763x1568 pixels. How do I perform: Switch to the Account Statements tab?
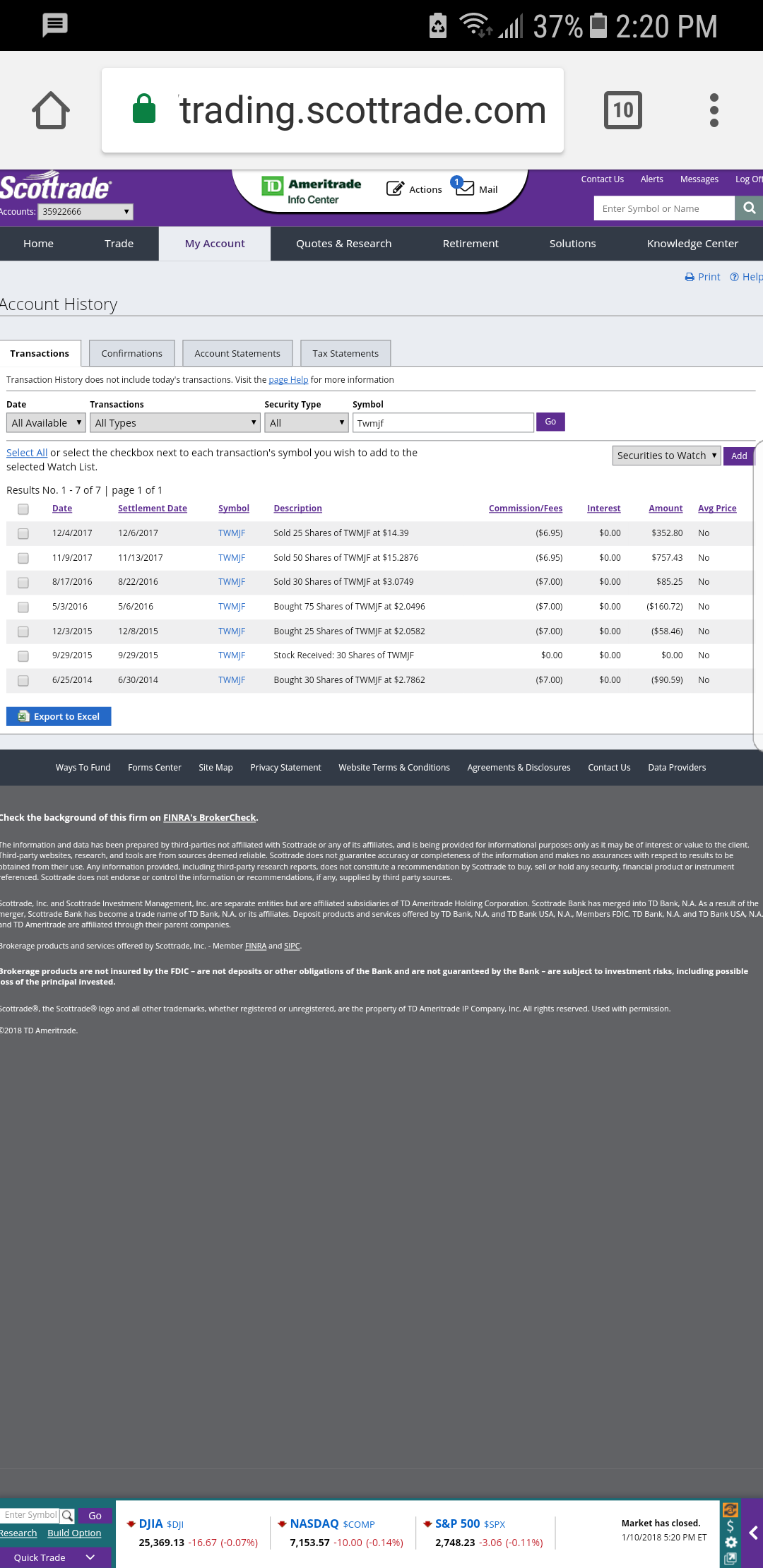tap(237, 353)
